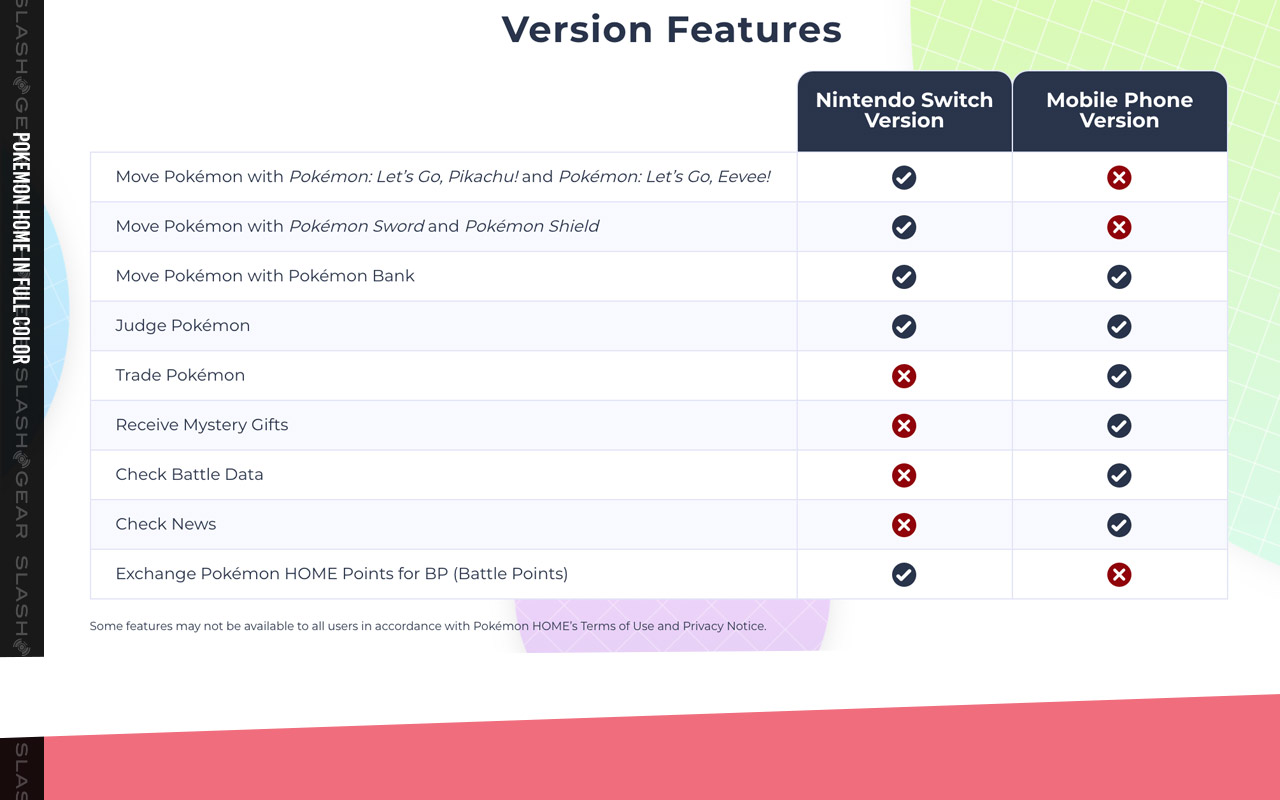Screen dimensions: 1280x800
Task: Click the Mobile Phone cross for Sword and Shield row
Action: pos(1119,227)
